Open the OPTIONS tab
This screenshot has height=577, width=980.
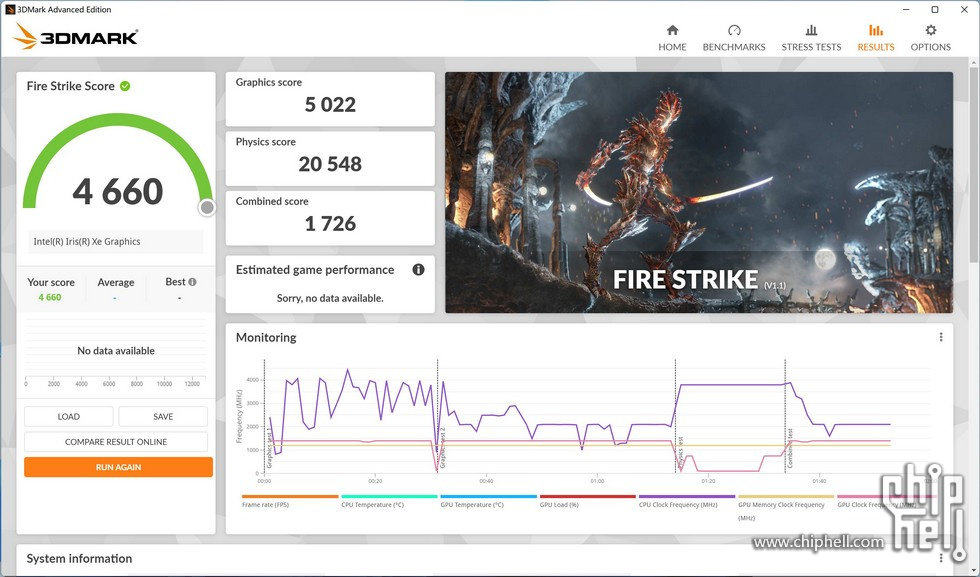click(x=930, y=38)
